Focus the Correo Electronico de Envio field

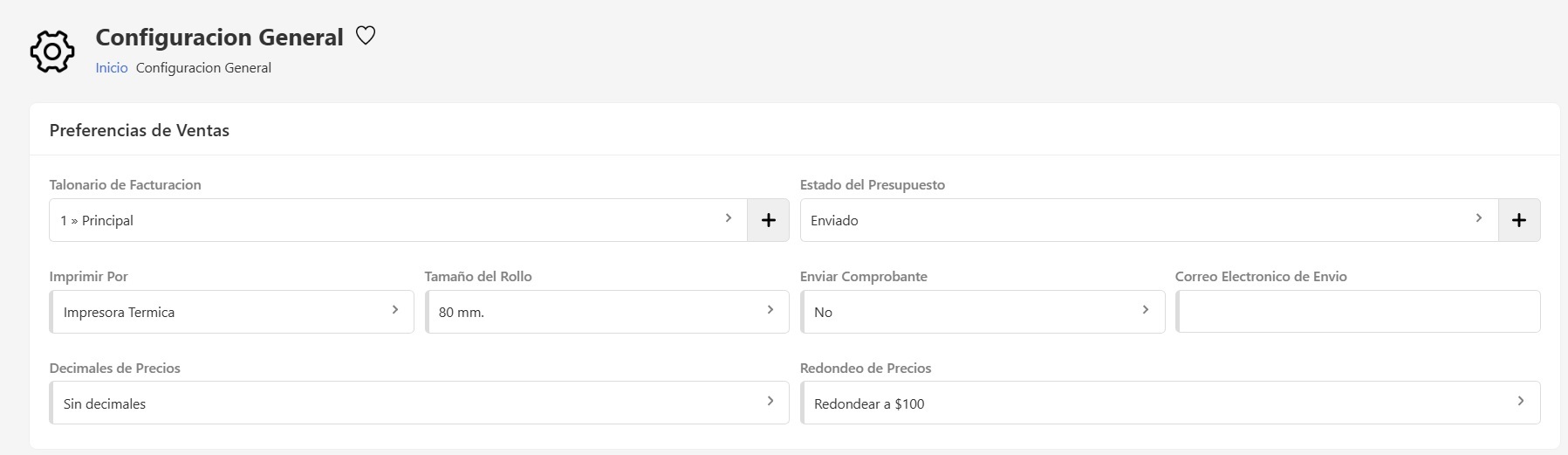(x=1358, y=312)
